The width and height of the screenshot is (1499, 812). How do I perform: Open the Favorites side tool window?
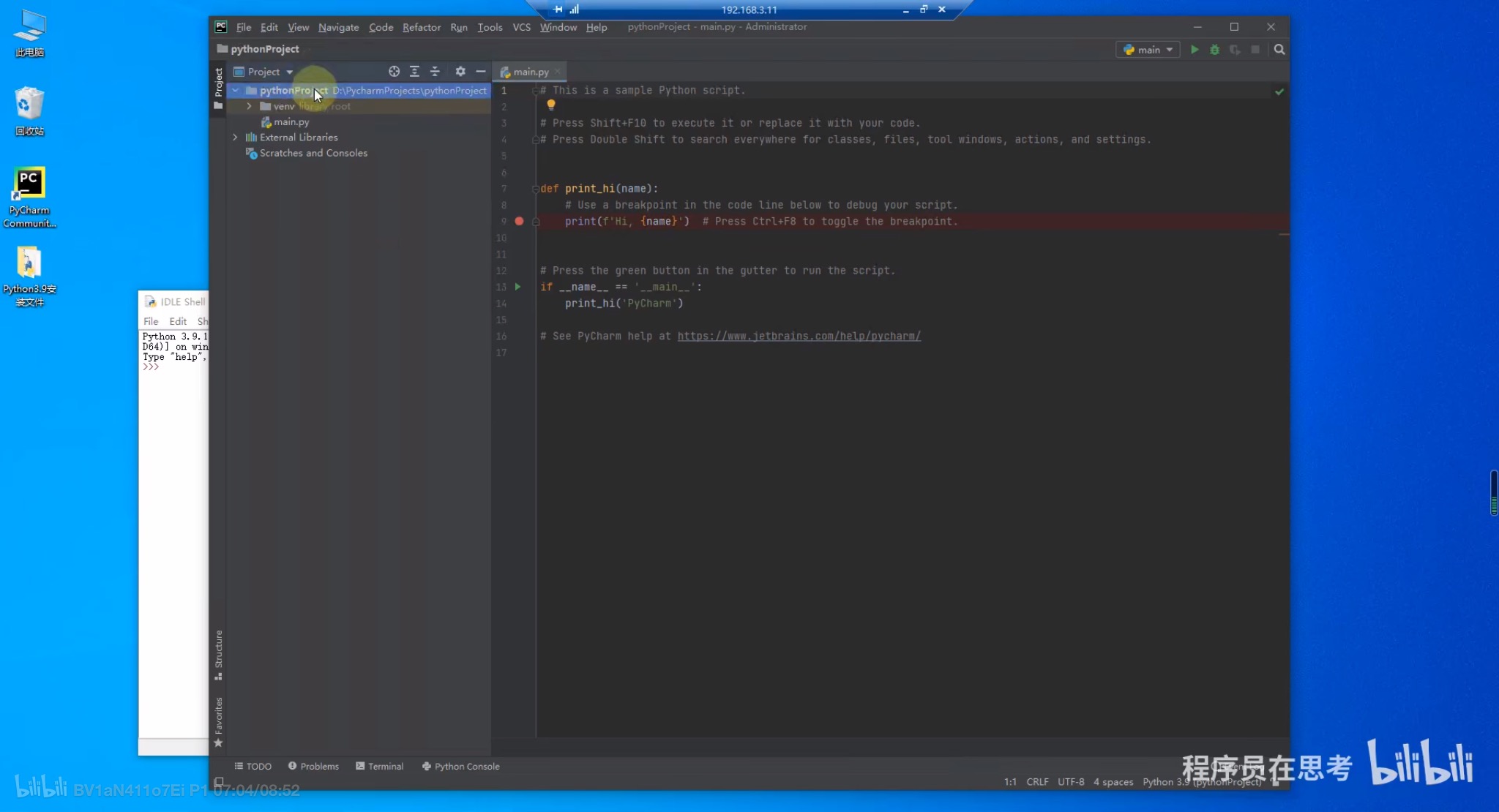click(218, 722)
